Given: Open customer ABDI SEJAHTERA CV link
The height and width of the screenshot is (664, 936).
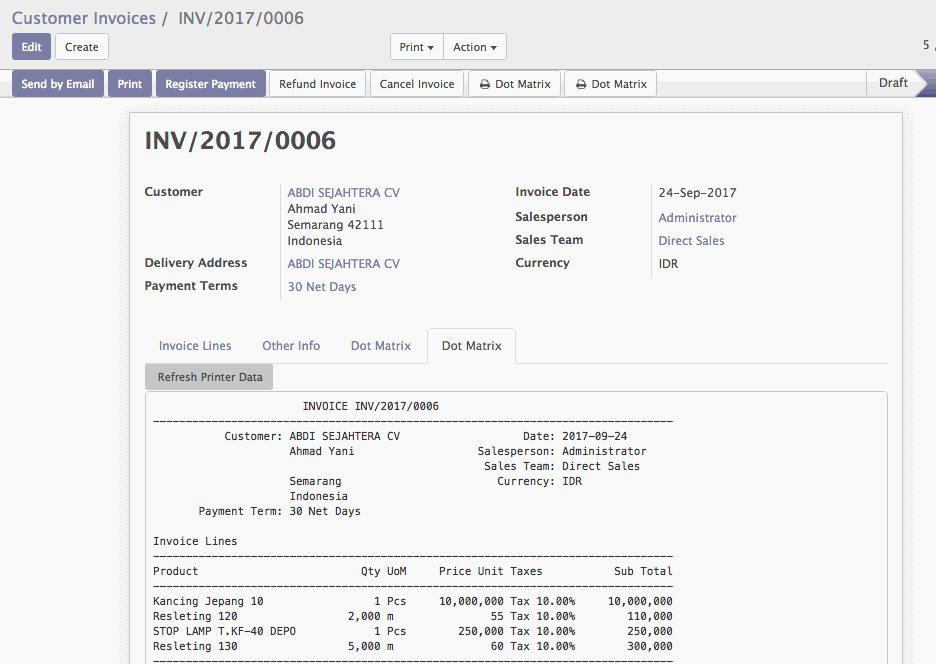Looking at the screenshot, I should click(x=344, y=192).
